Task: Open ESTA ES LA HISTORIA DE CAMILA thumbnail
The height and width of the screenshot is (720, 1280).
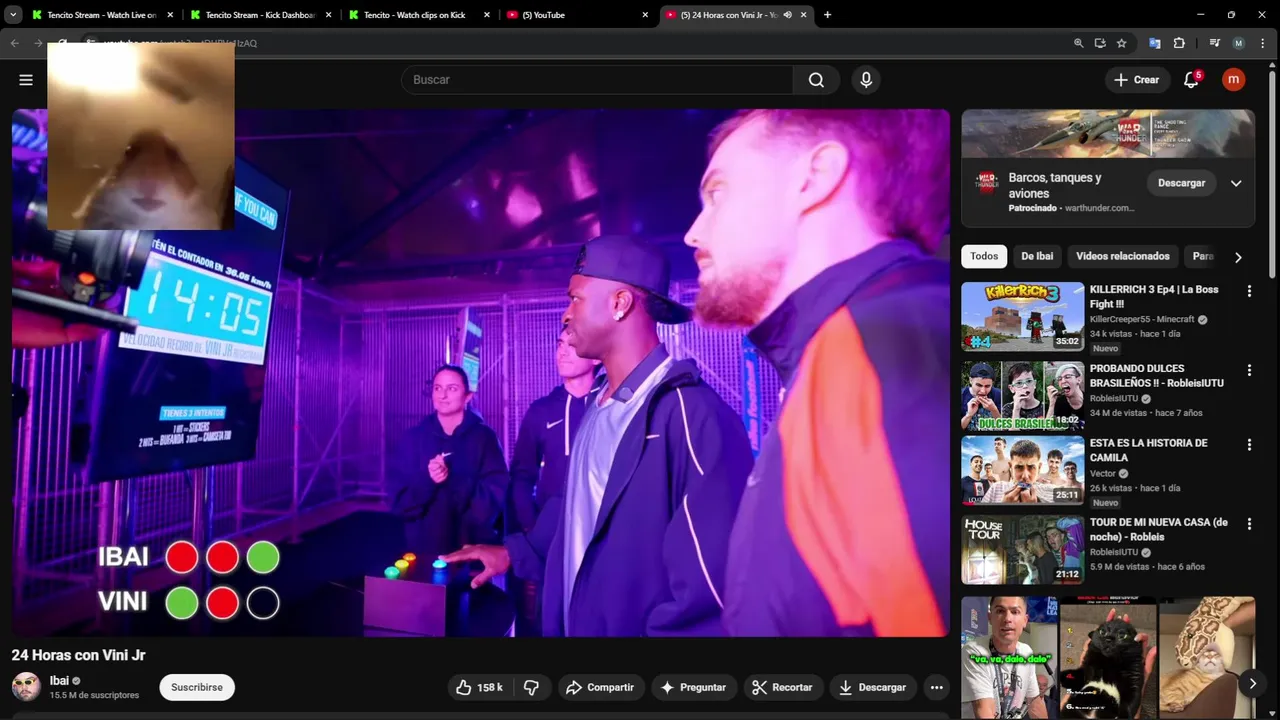Action: [x=1022, y=470]
